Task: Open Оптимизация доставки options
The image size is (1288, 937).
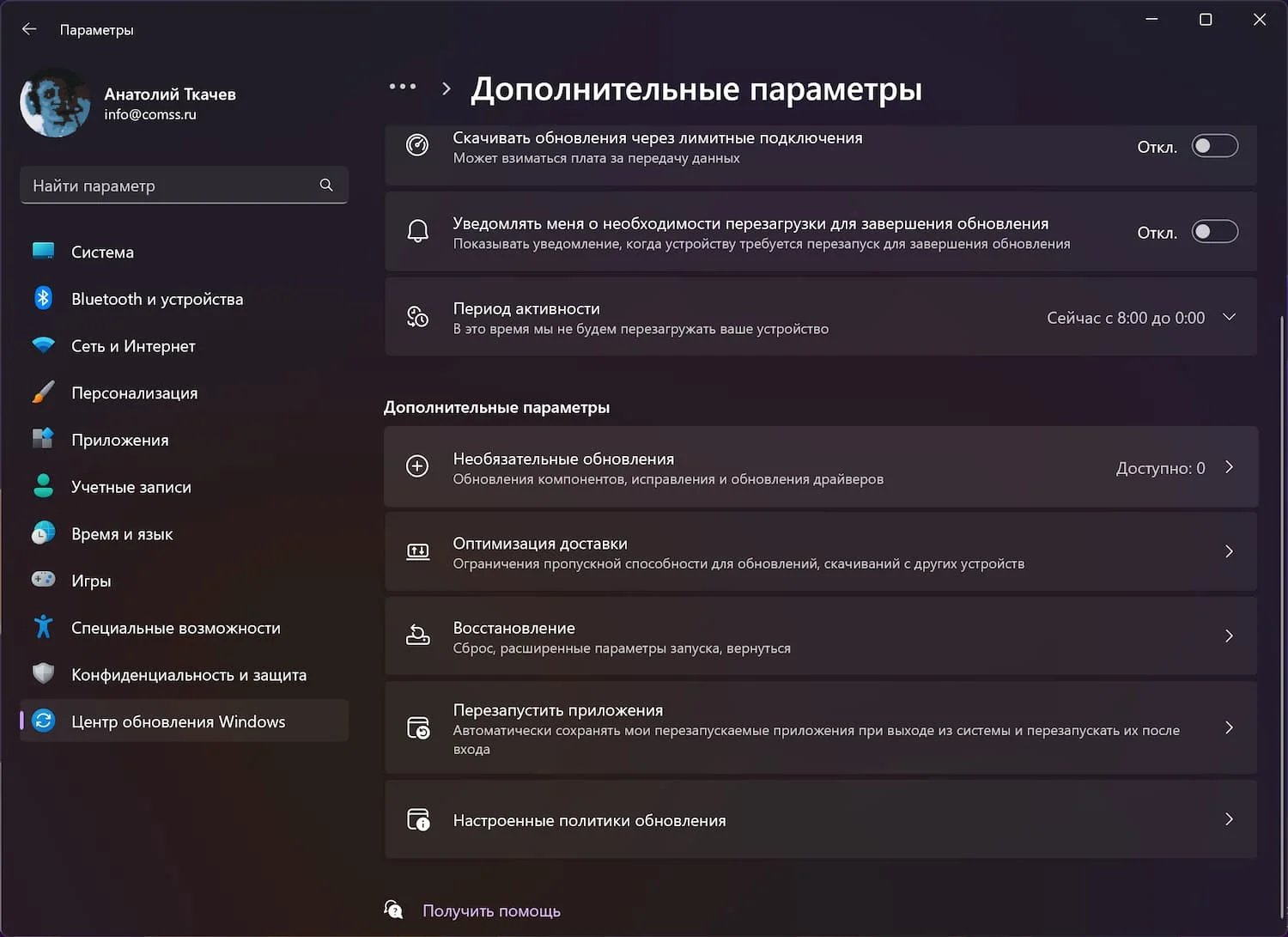Action: (820, 552)
